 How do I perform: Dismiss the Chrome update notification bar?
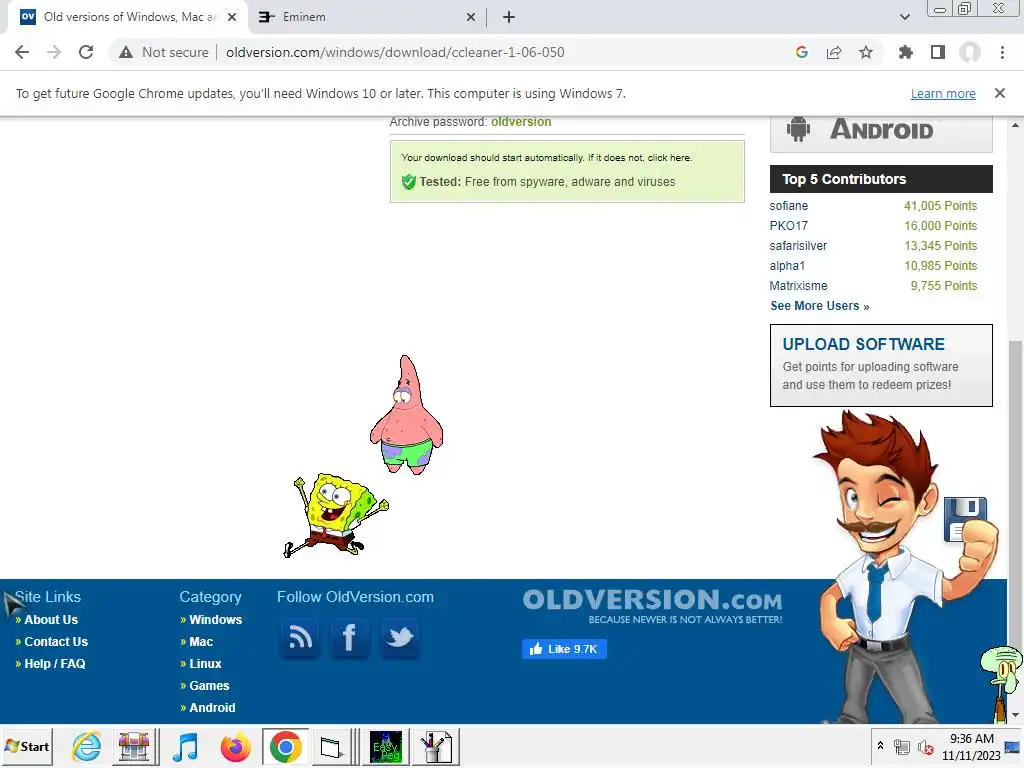pyautogui.click(x=1000, y=93)
